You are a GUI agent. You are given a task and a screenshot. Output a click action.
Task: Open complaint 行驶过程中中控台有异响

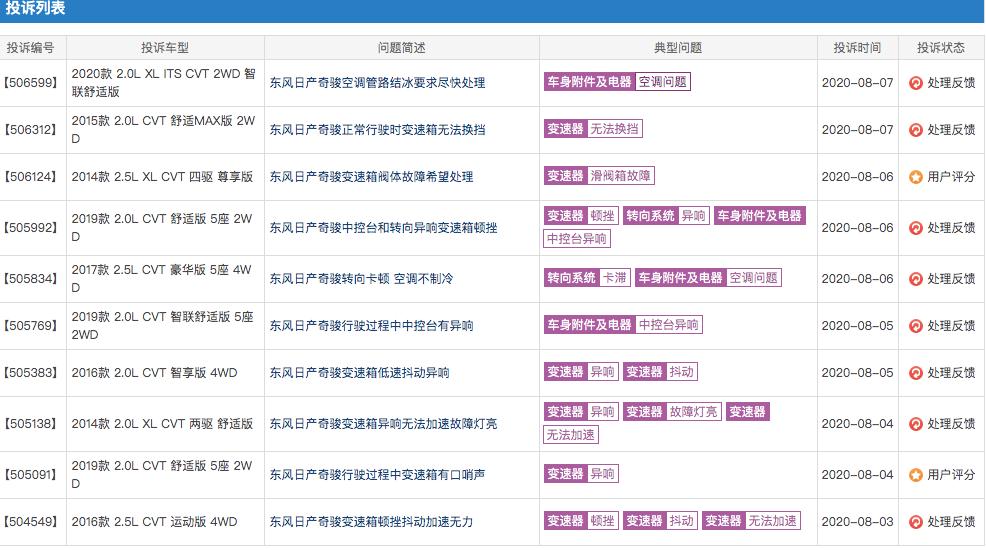coord(372,326)
